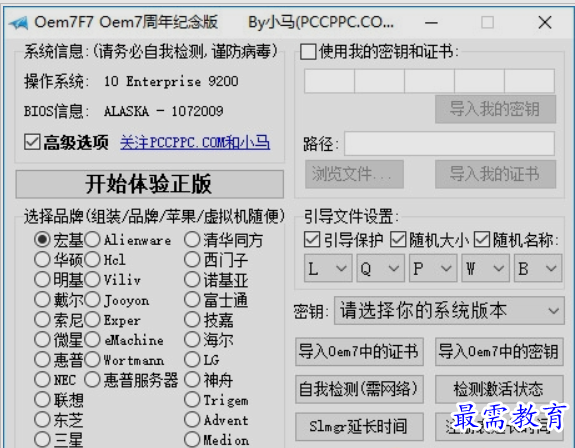Select 索尼 brand radio button
Viewport: 575px width, 448px height.
(42, 320)
